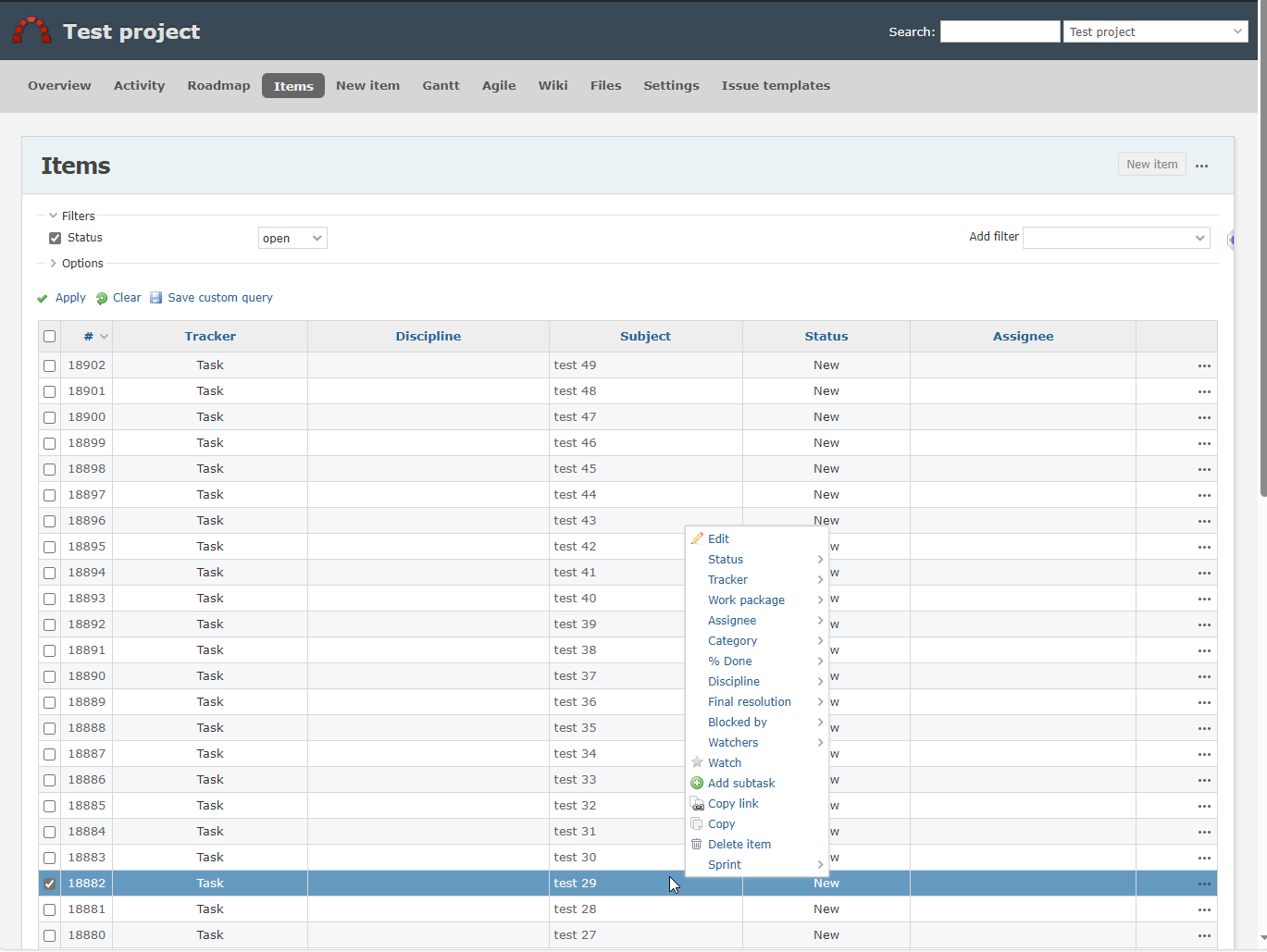Switch to the Overview tab
1267x952 pixels.
[59, 85]
